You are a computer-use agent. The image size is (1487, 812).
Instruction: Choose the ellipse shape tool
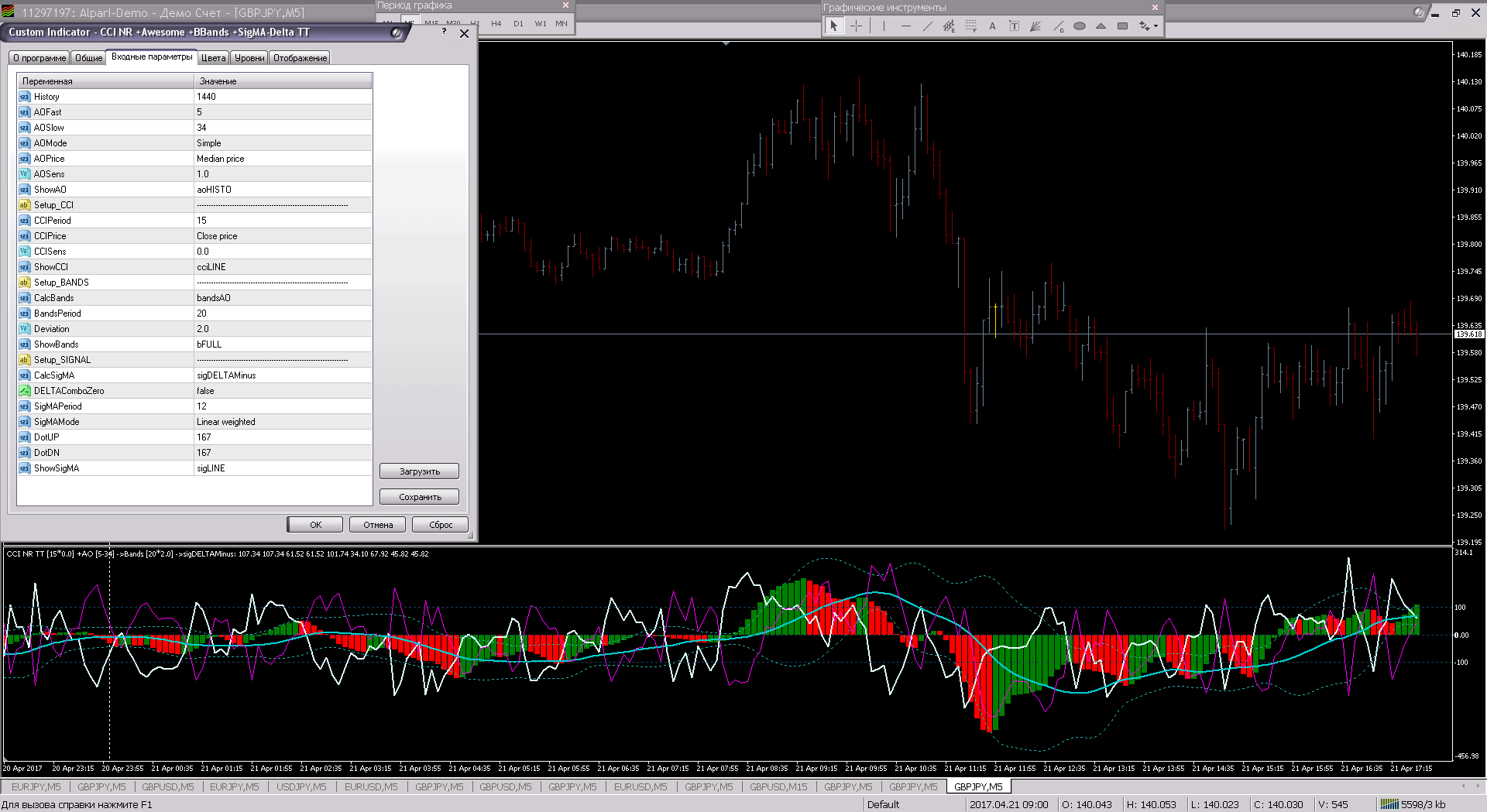(1079, 26)
